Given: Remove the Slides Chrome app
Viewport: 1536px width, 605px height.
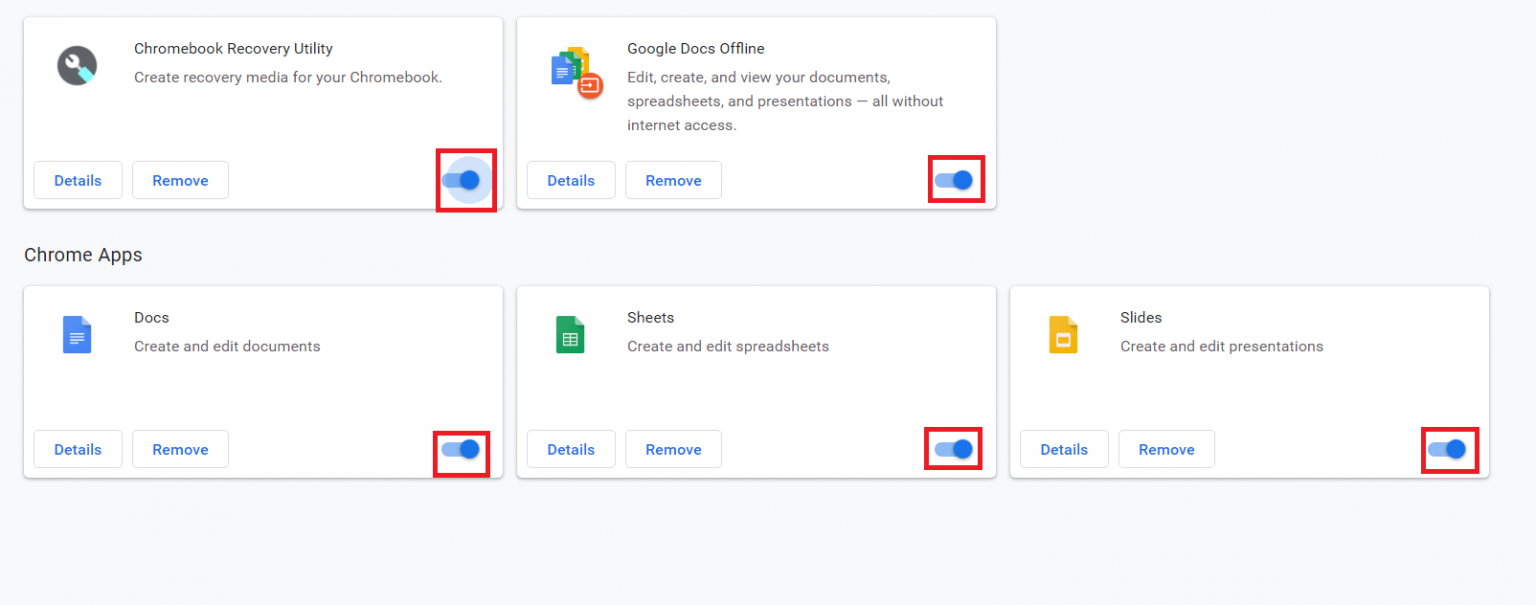Looking at the screenshot, I should (1166, 449).
